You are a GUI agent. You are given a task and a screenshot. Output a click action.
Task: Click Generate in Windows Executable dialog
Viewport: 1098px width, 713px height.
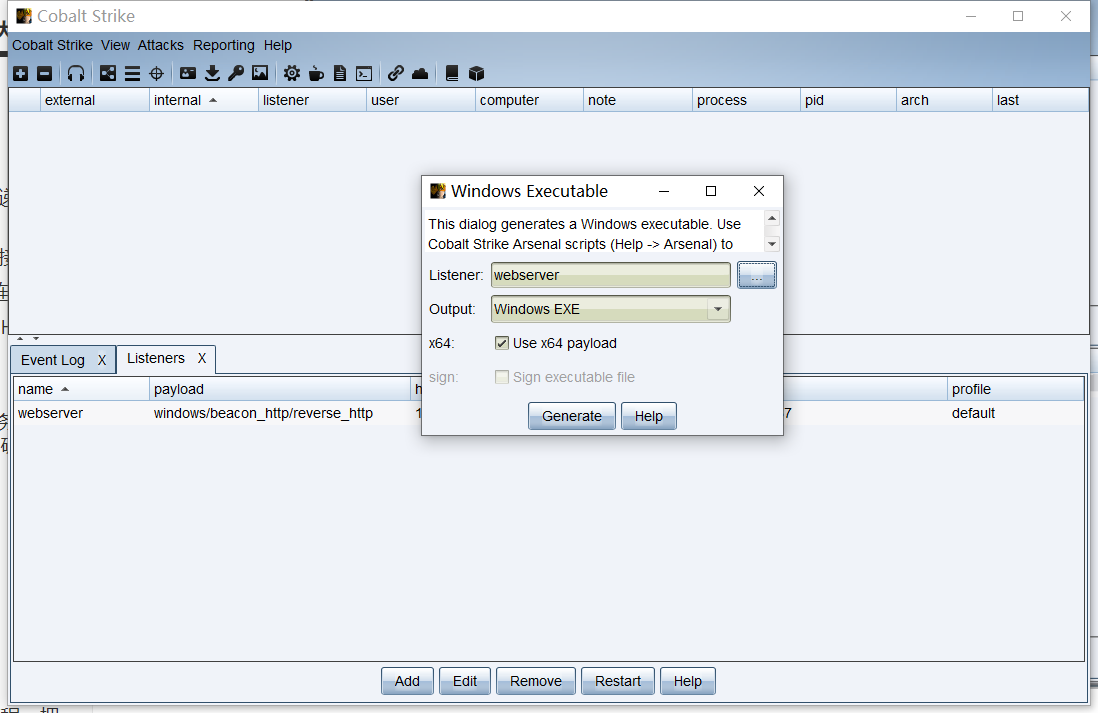(x=571, y=416)
